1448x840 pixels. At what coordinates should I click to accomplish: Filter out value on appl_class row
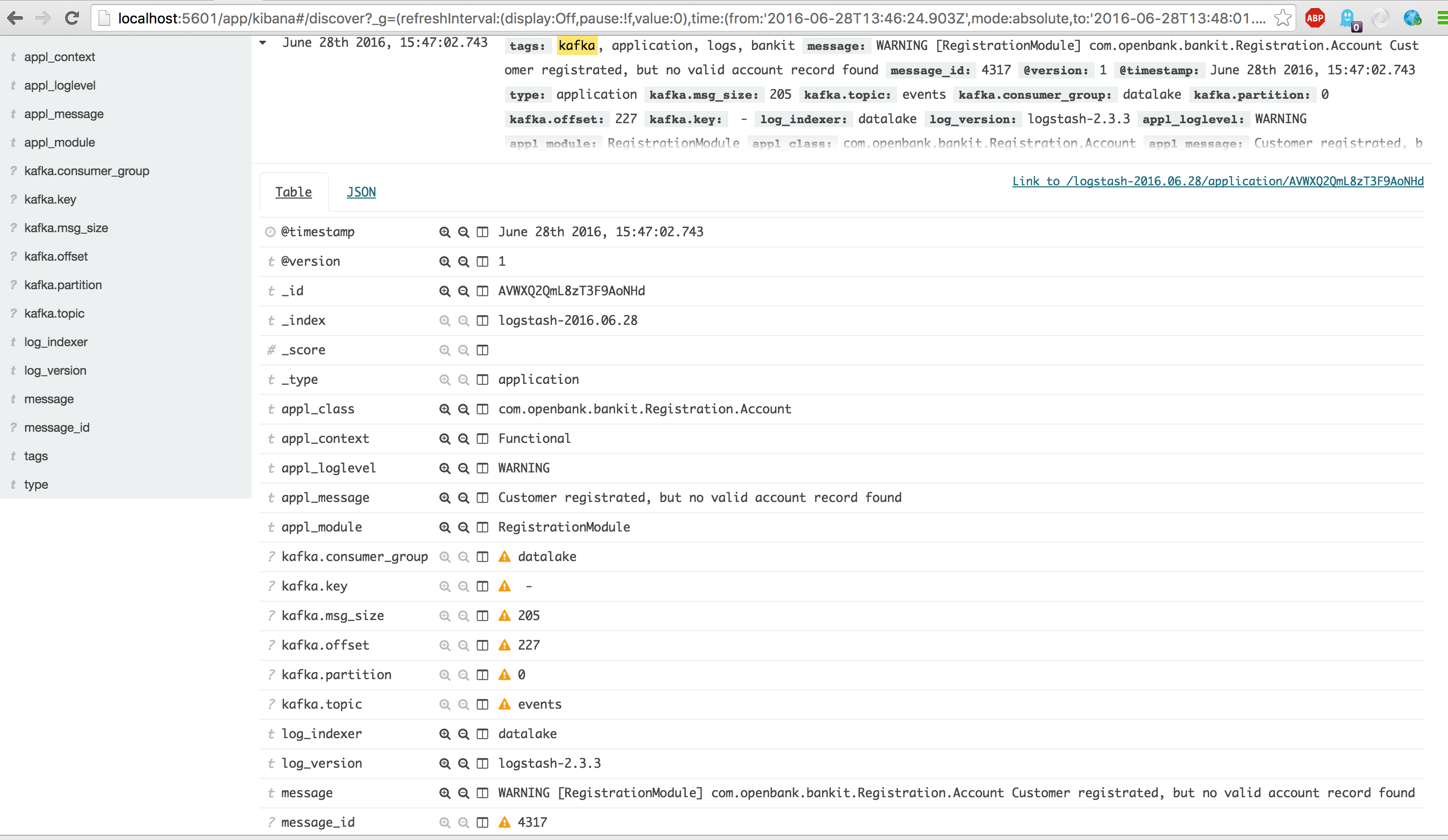coord(463,409)
